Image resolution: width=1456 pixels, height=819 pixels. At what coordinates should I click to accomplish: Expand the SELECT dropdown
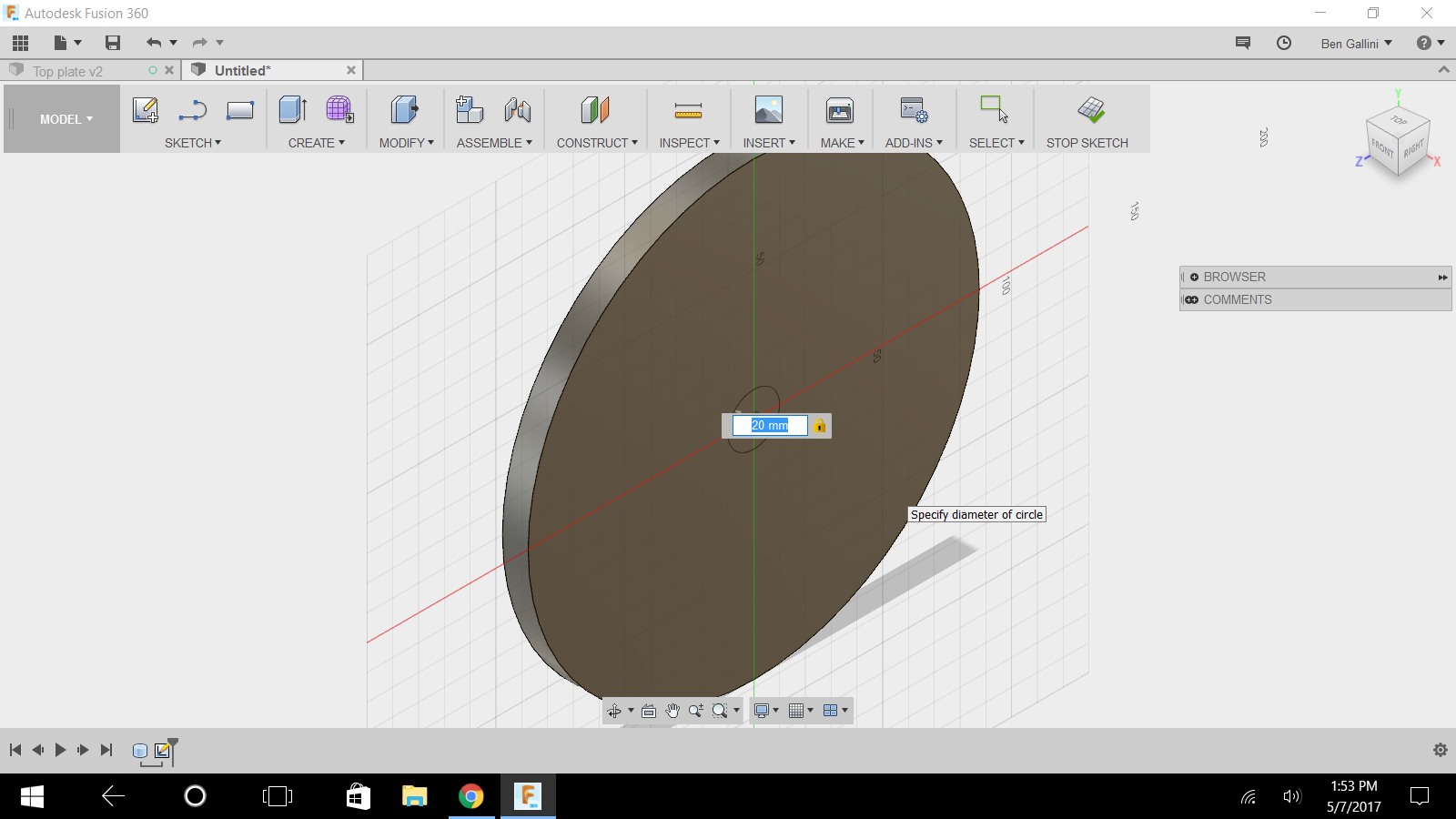(996, 143)
